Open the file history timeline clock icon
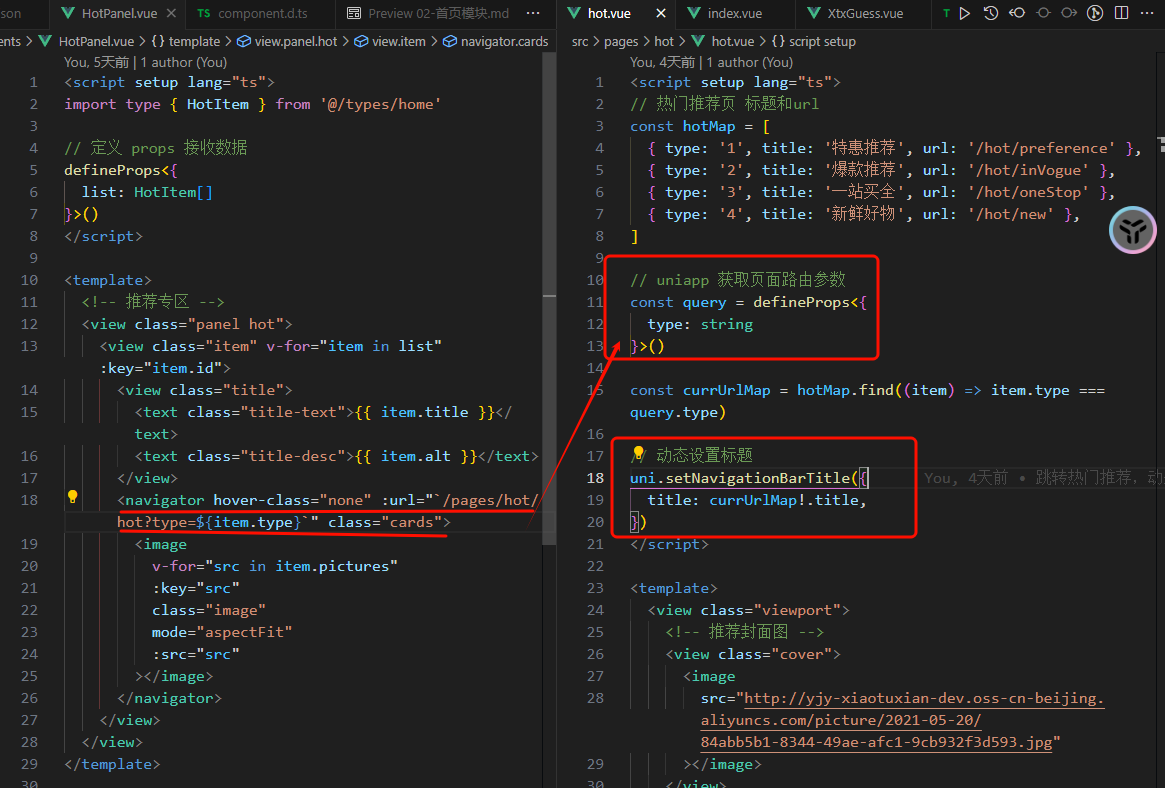This screenshot has width=1165, height=788. click(990, 13)
